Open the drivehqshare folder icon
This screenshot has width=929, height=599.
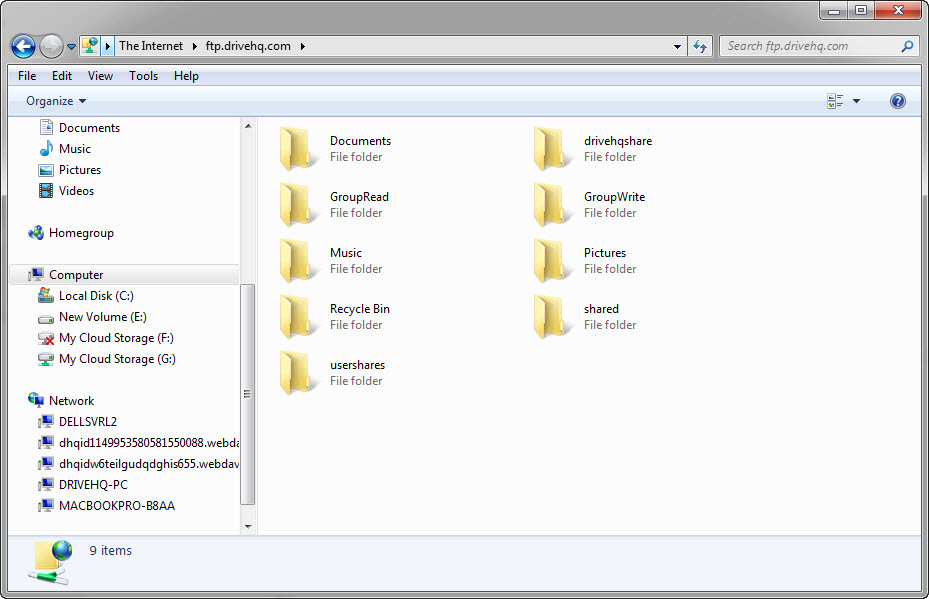click(553, 149)
